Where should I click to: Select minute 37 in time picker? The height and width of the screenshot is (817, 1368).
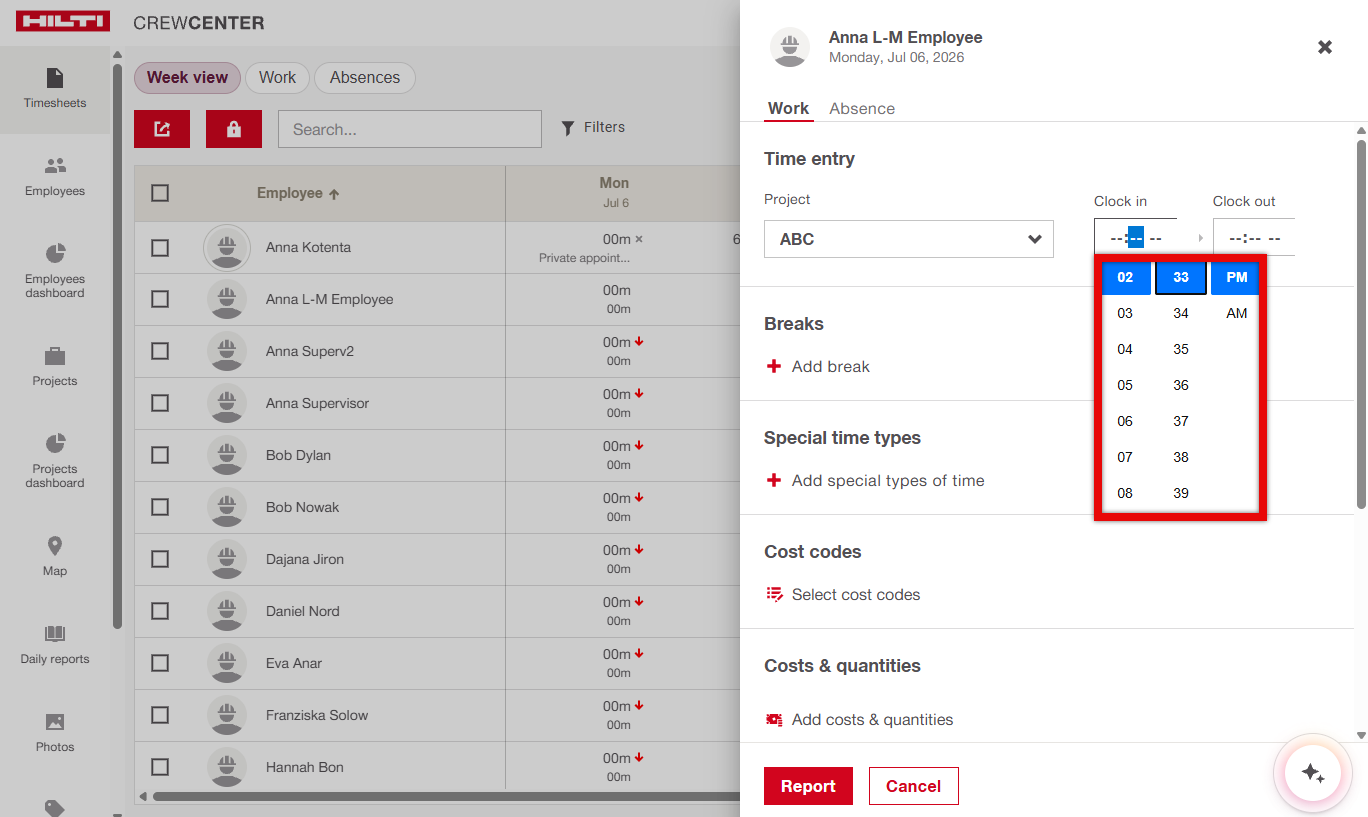point(1181,421)
